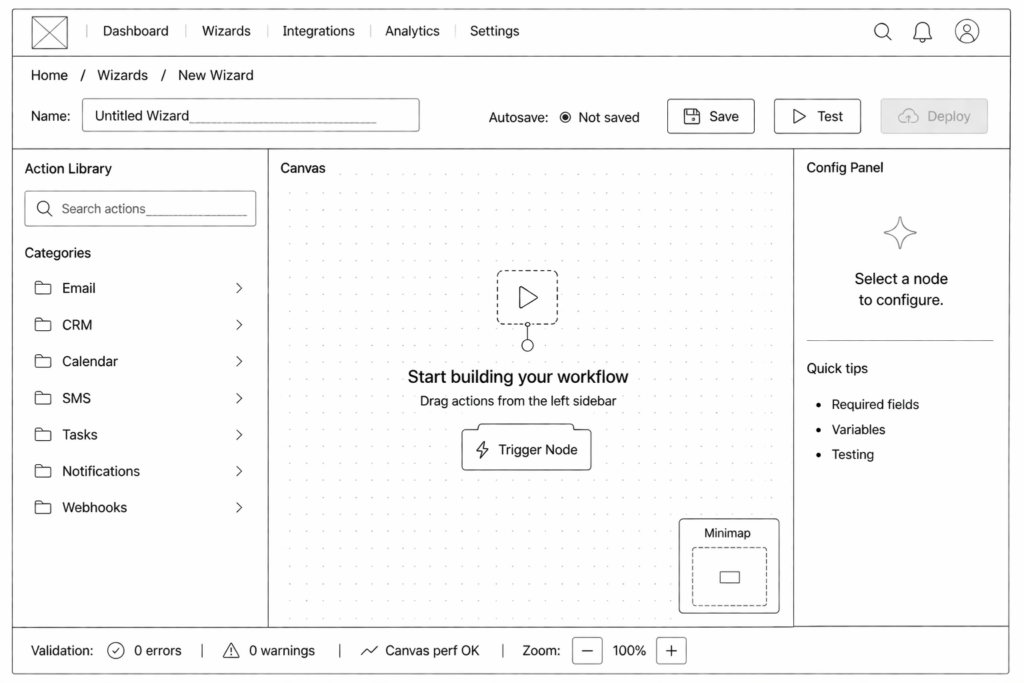This screenshot has height=683, width=1024.
Task: Click the 0 warnings triangle icon
Action: click(x=231, y=651)
